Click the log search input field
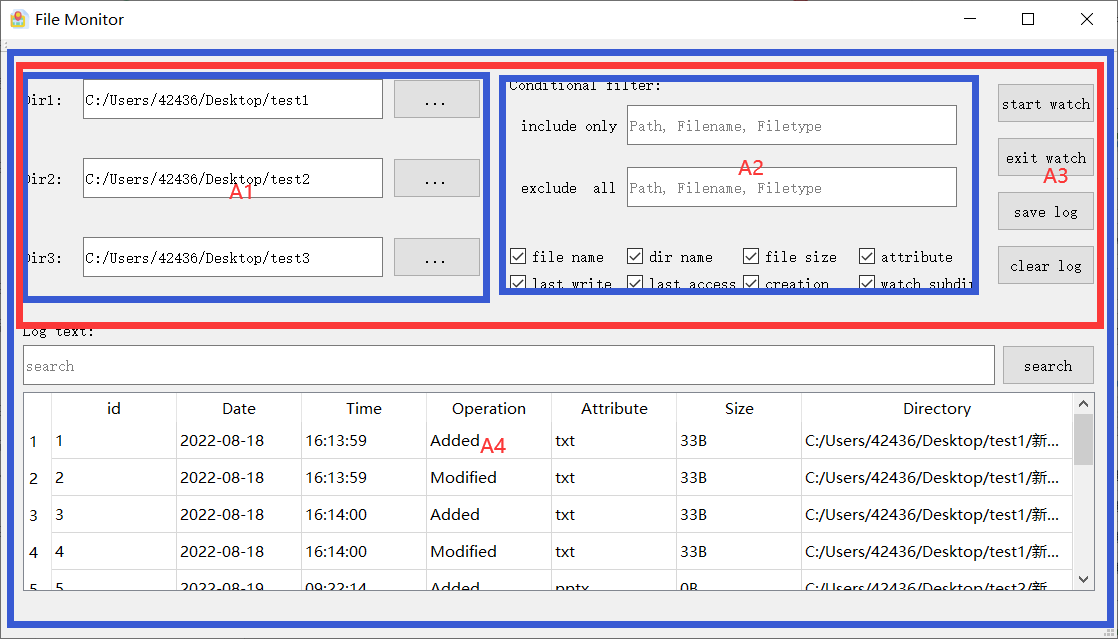 point(508,365)
